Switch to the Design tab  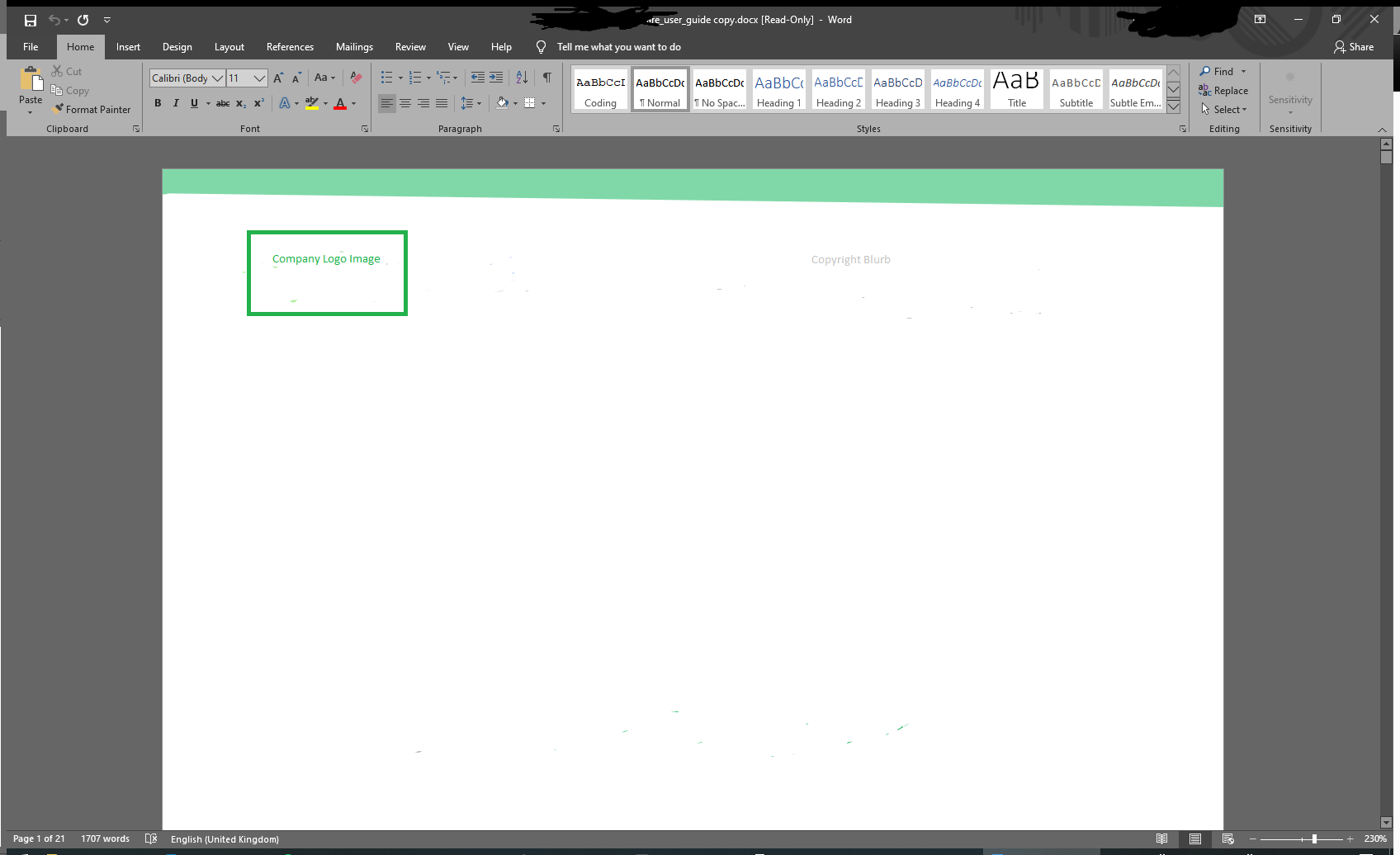[177, 47]
